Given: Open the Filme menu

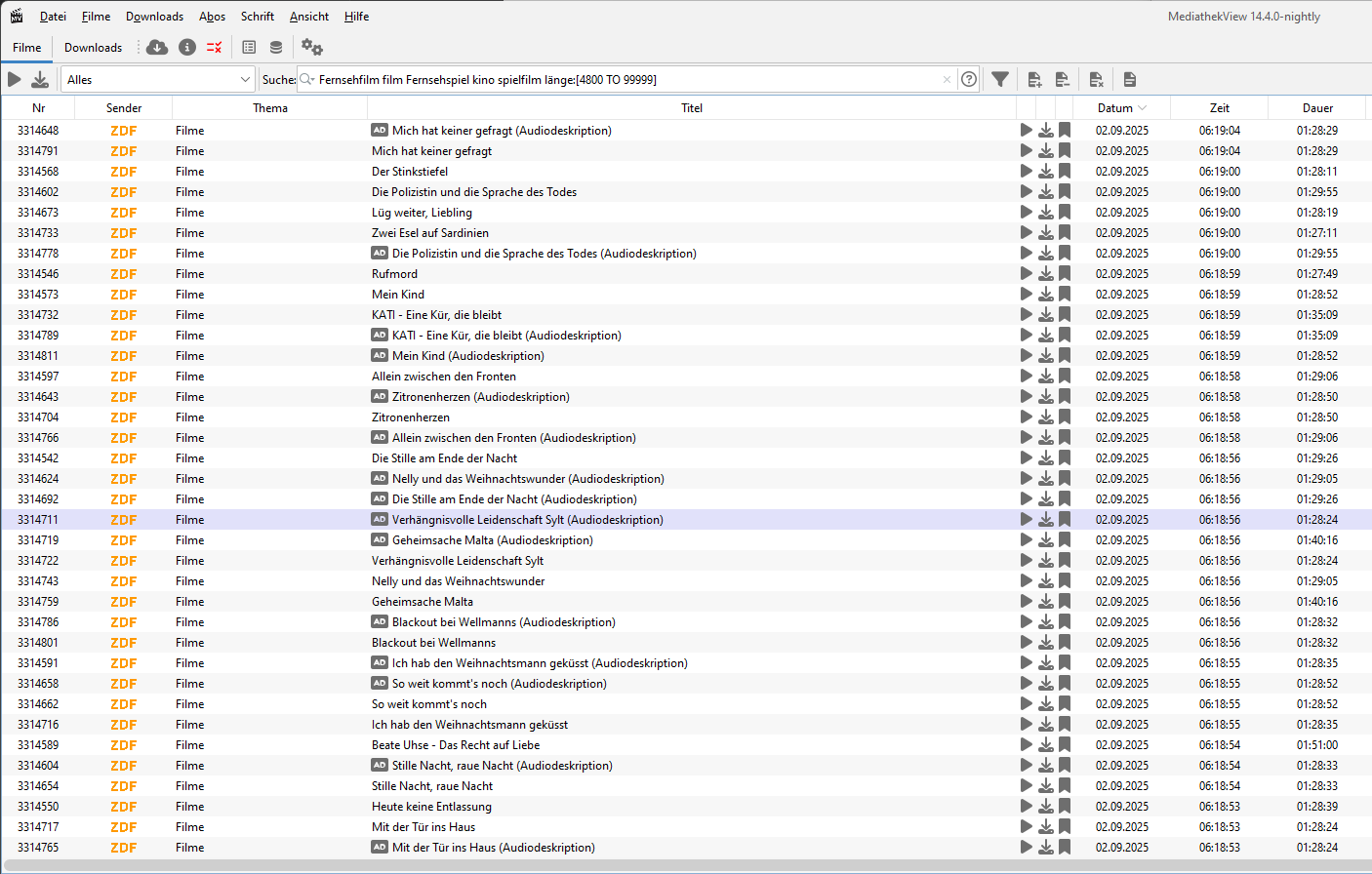Looking at the screenshot, I should (x=96, y=17).
